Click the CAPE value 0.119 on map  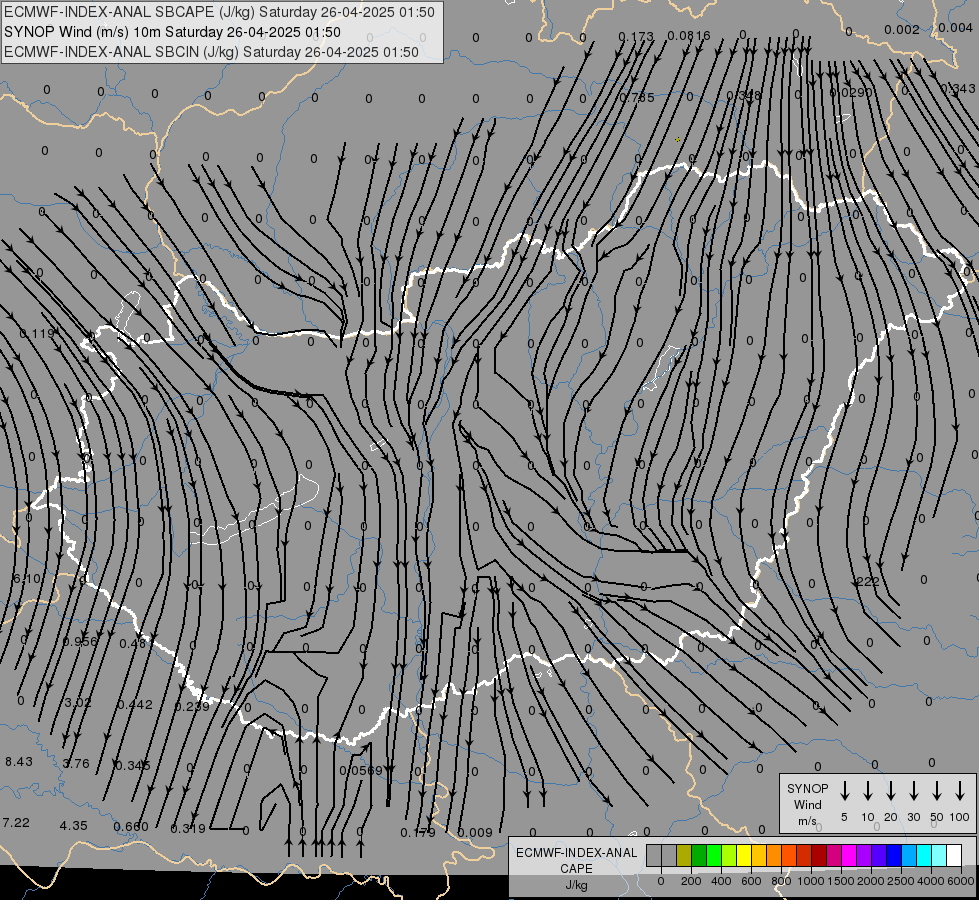37,333
